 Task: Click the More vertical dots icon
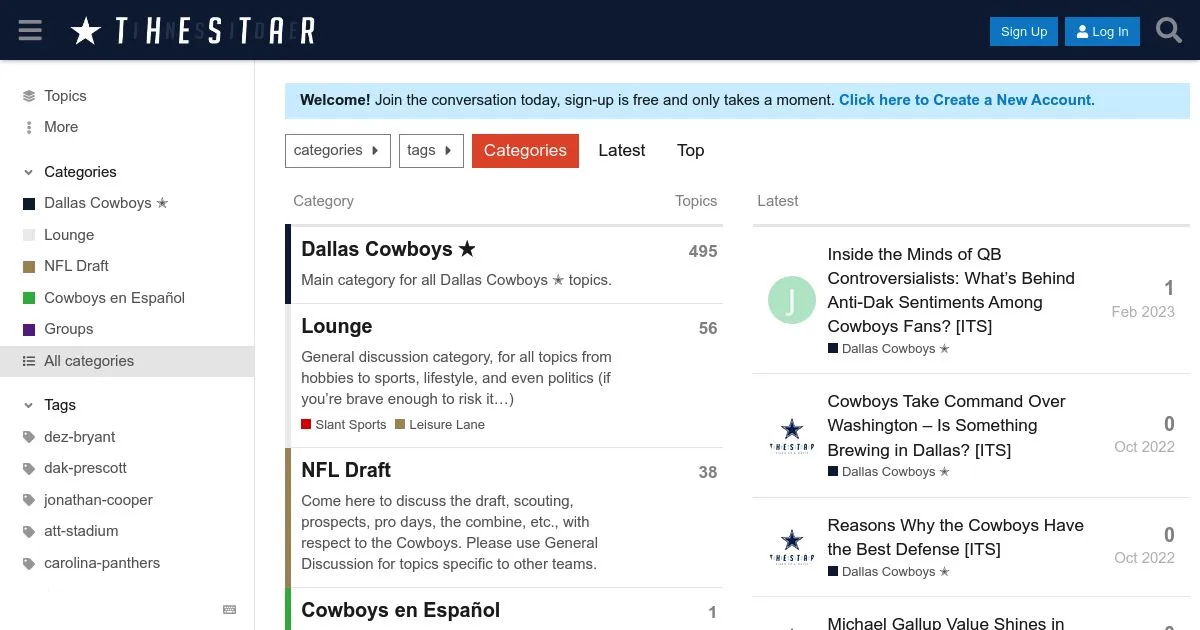click(29, 127)
